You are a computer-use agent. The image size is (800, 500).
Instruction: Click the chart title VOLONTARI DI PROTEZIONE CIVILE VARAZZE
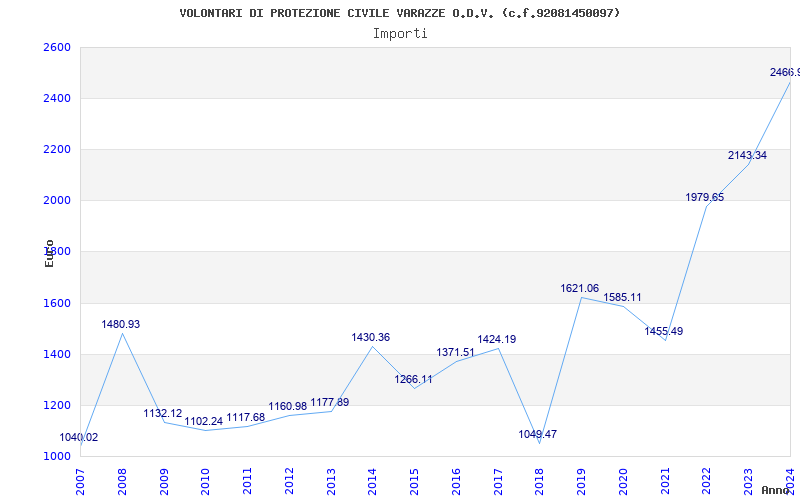pyautogui.click(x=399, y=13)
